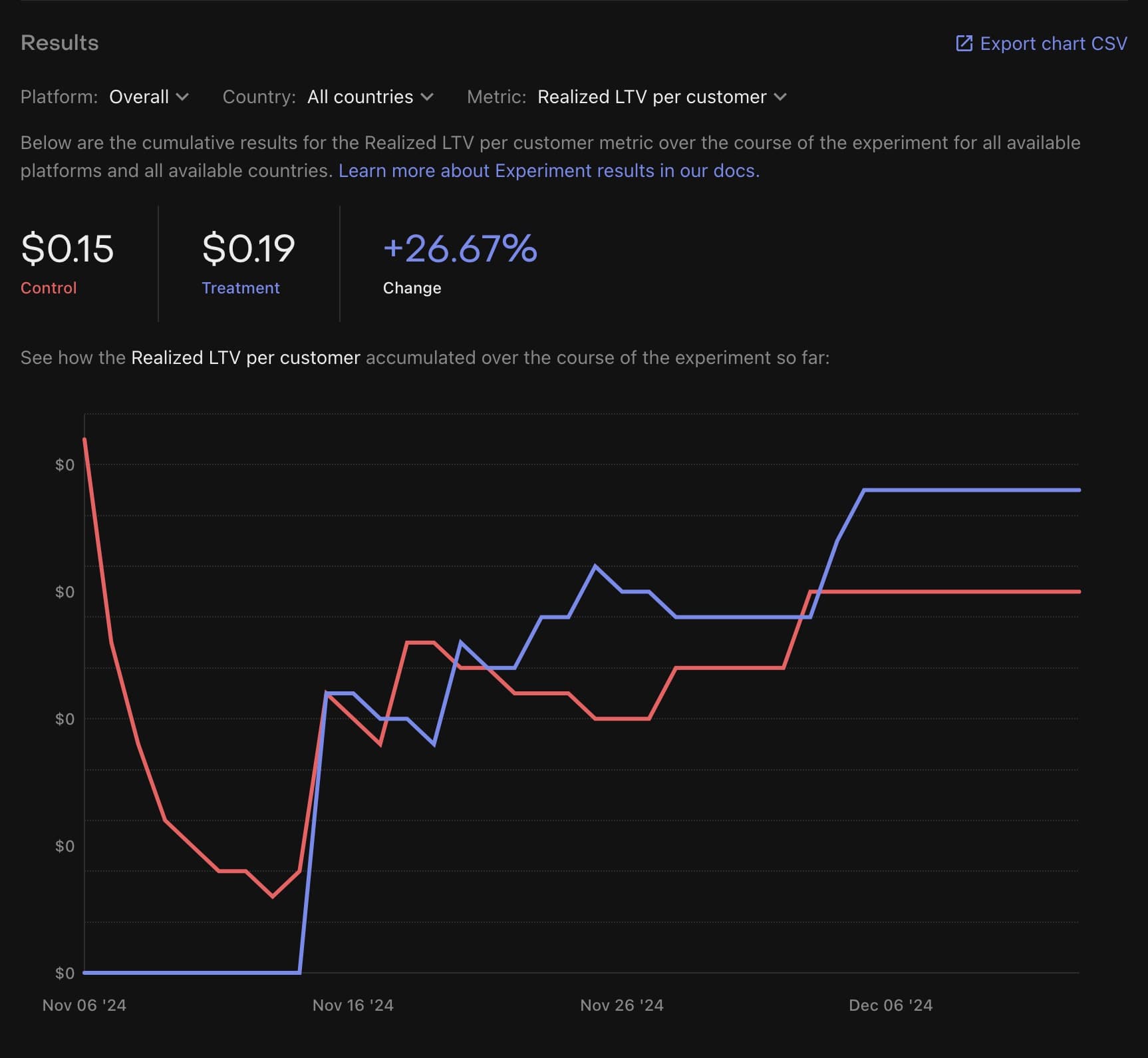Click the Results section heading

pyautogui.click(x=60, y=43)
